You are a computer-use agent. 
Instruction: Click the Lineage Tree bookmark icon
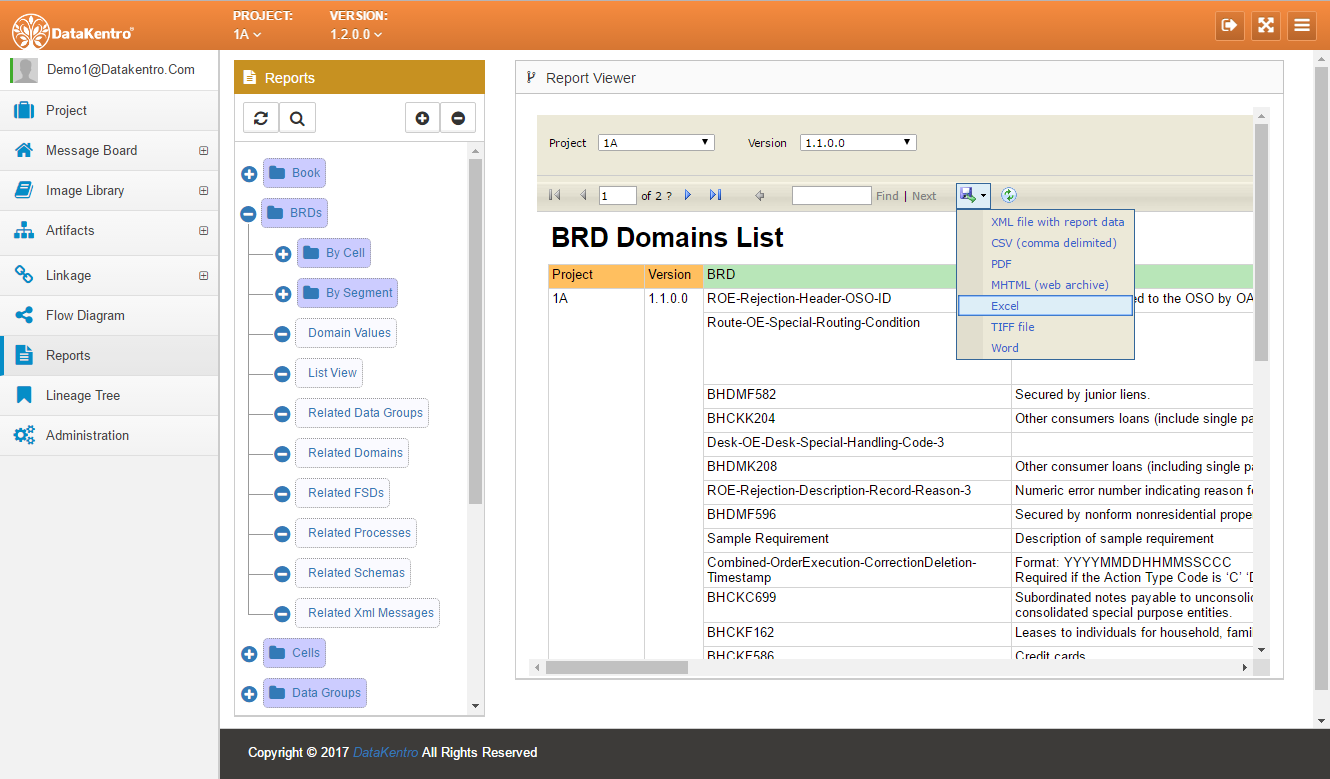[x=24, y=395]
